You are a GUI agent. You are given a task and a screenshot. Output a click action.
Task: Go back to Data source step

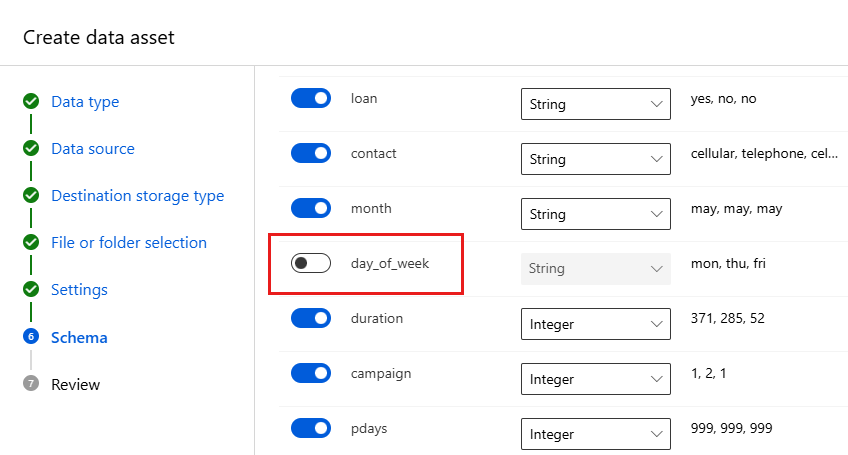[93, 149]
